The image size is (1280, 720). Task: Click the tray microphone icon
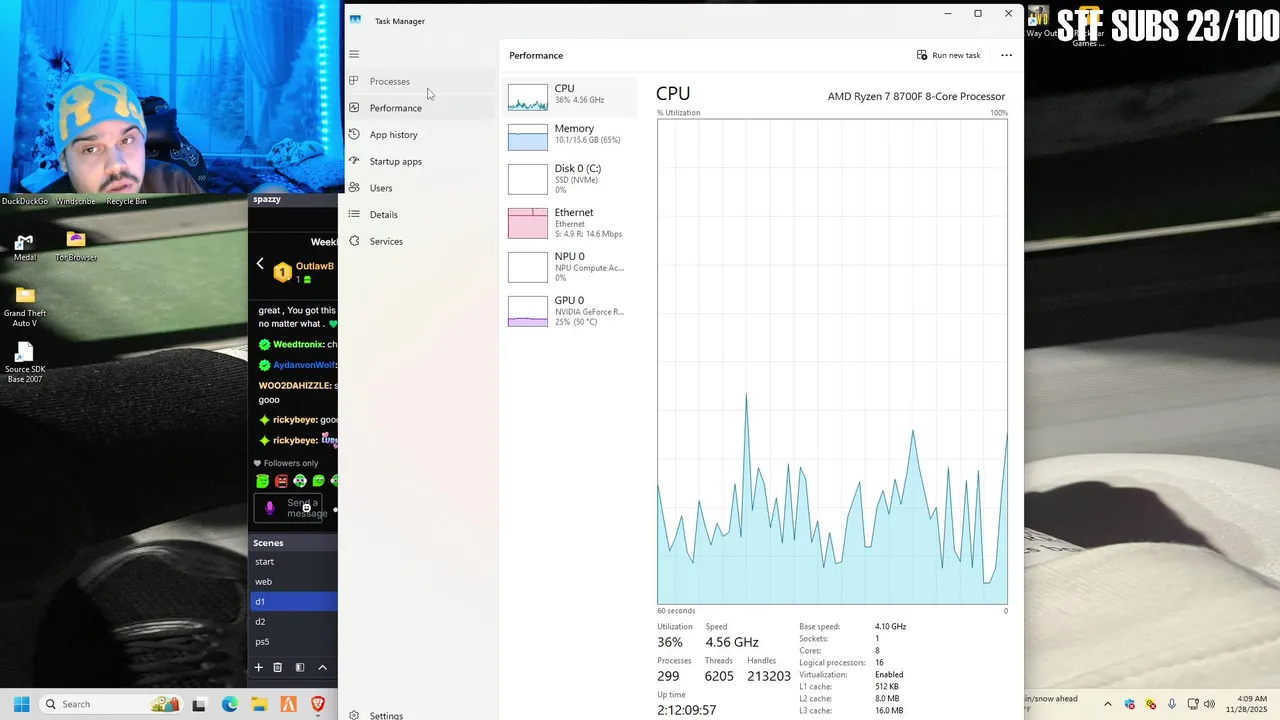(1172, 704)
